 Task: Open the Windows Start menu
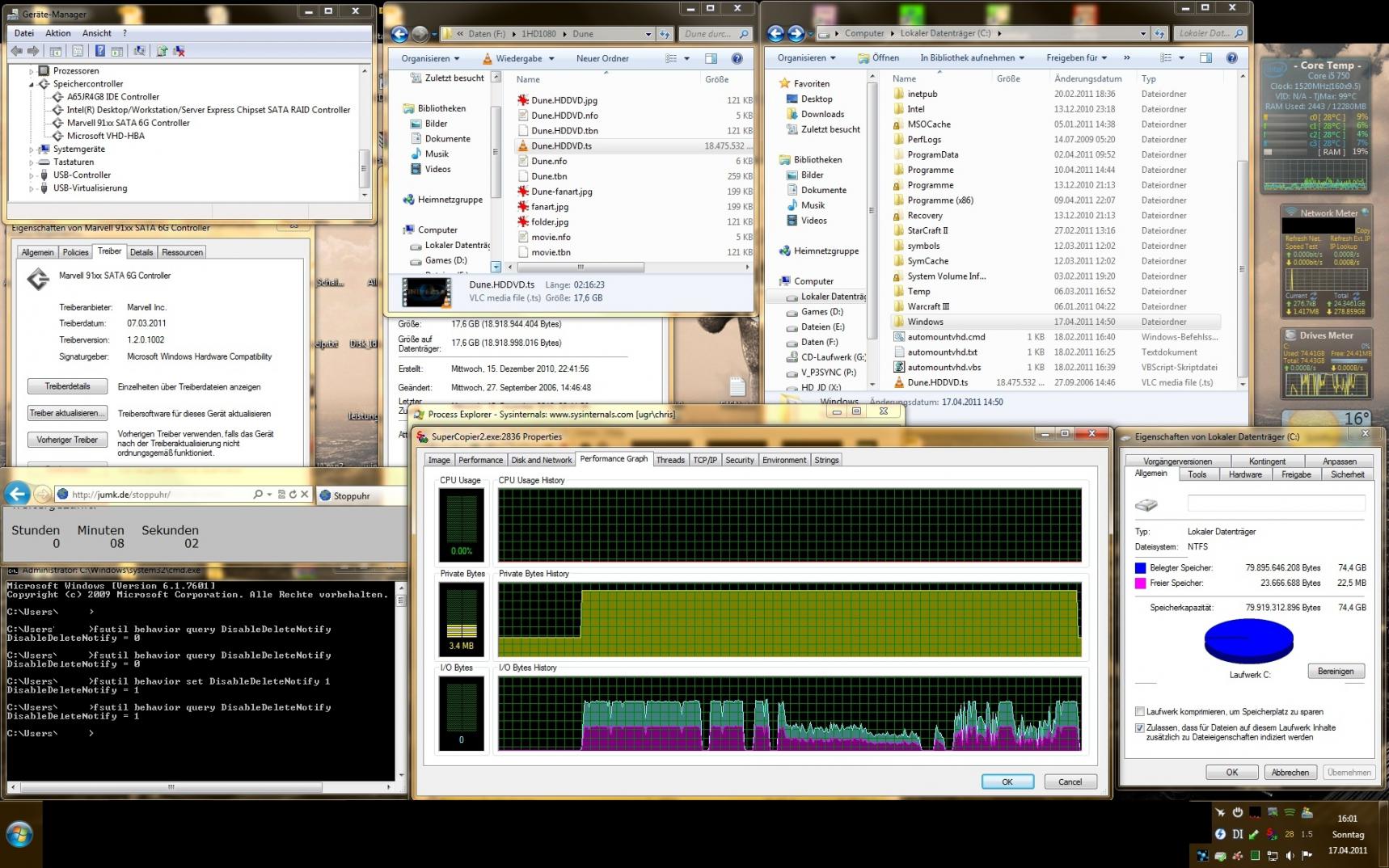tap(19, 834)
